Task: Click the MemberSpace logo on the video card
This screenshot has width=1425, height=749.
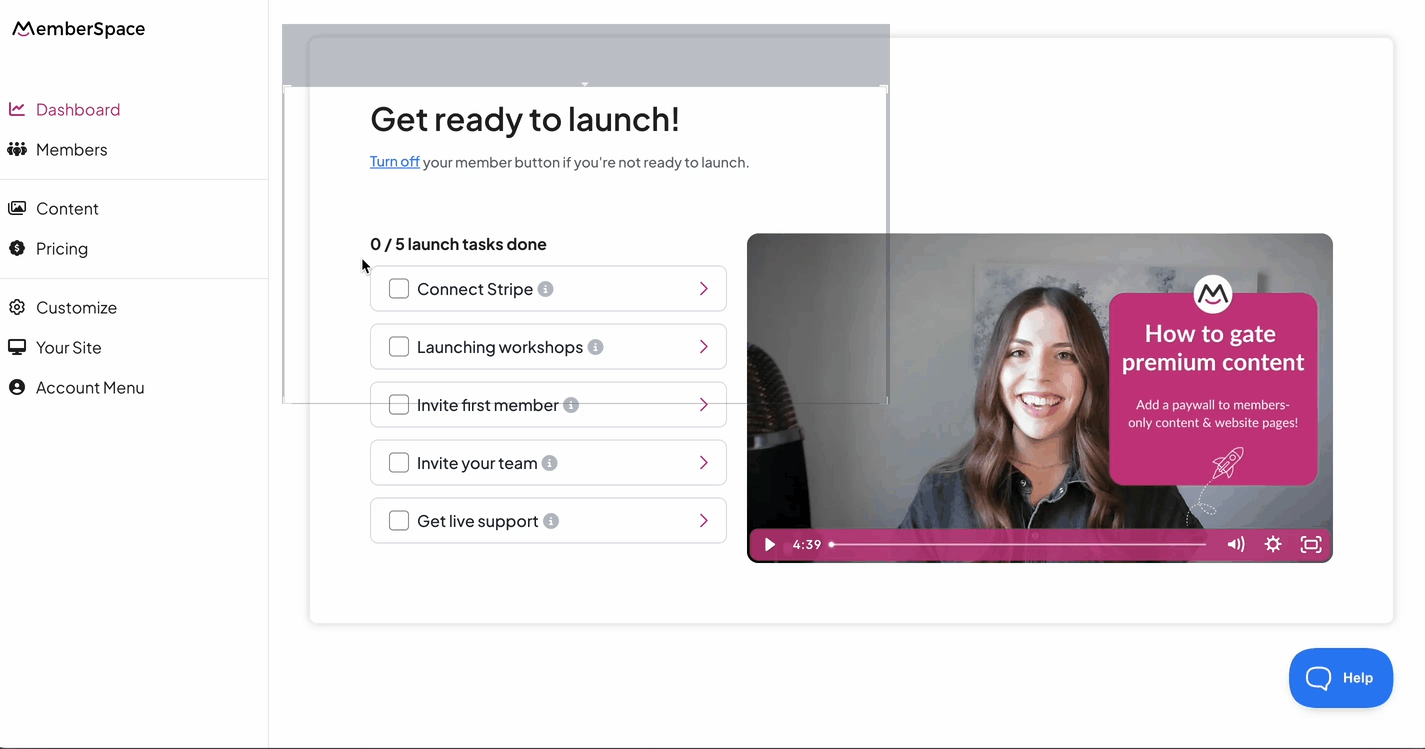Action: 1213,294
